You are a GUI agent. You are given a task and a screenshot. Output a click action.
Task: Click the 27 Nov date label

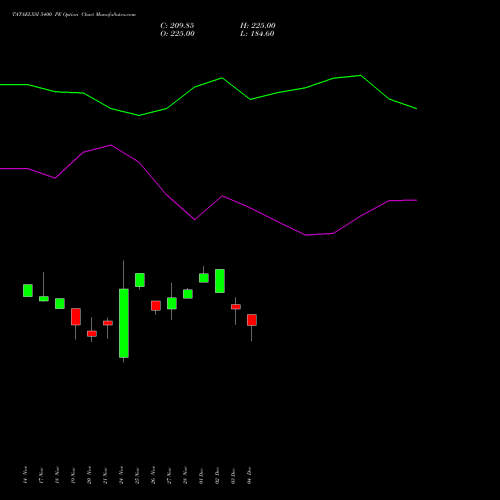click(x=169, y=475)
